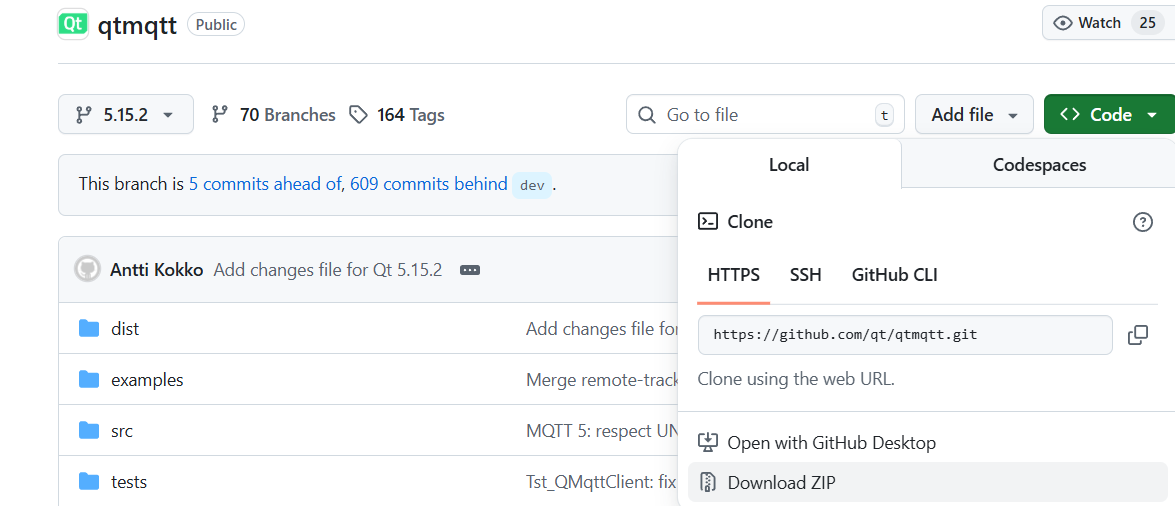Click the dev branch label
Screen dimensions: 1175x506
pyautogui.click(x=532, y=184)
